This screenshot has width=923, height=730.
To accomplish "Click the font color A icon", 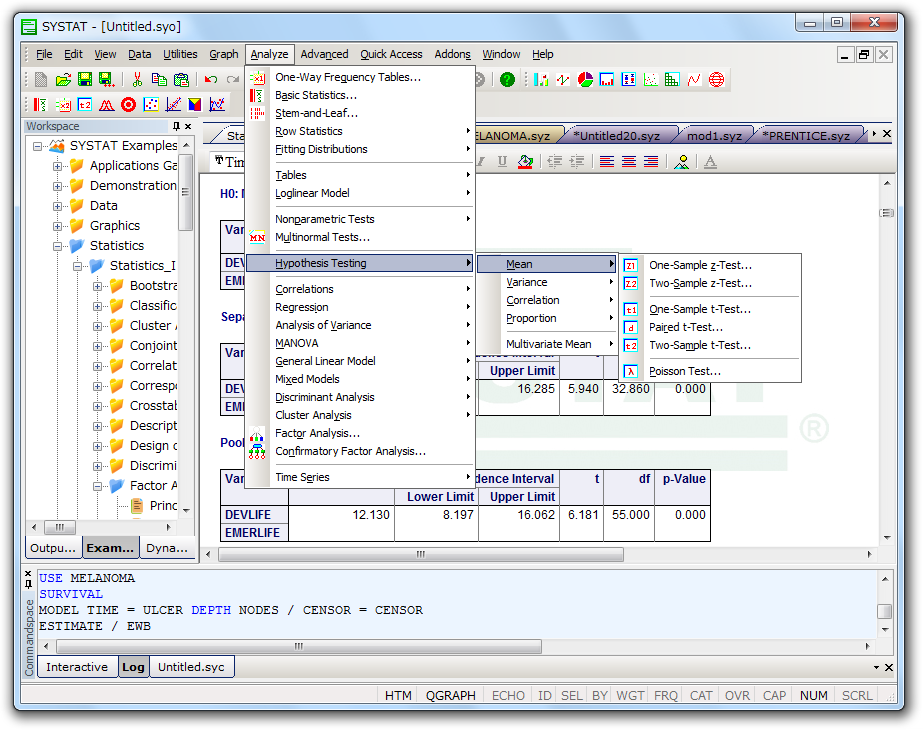I will tap(710, 161).
